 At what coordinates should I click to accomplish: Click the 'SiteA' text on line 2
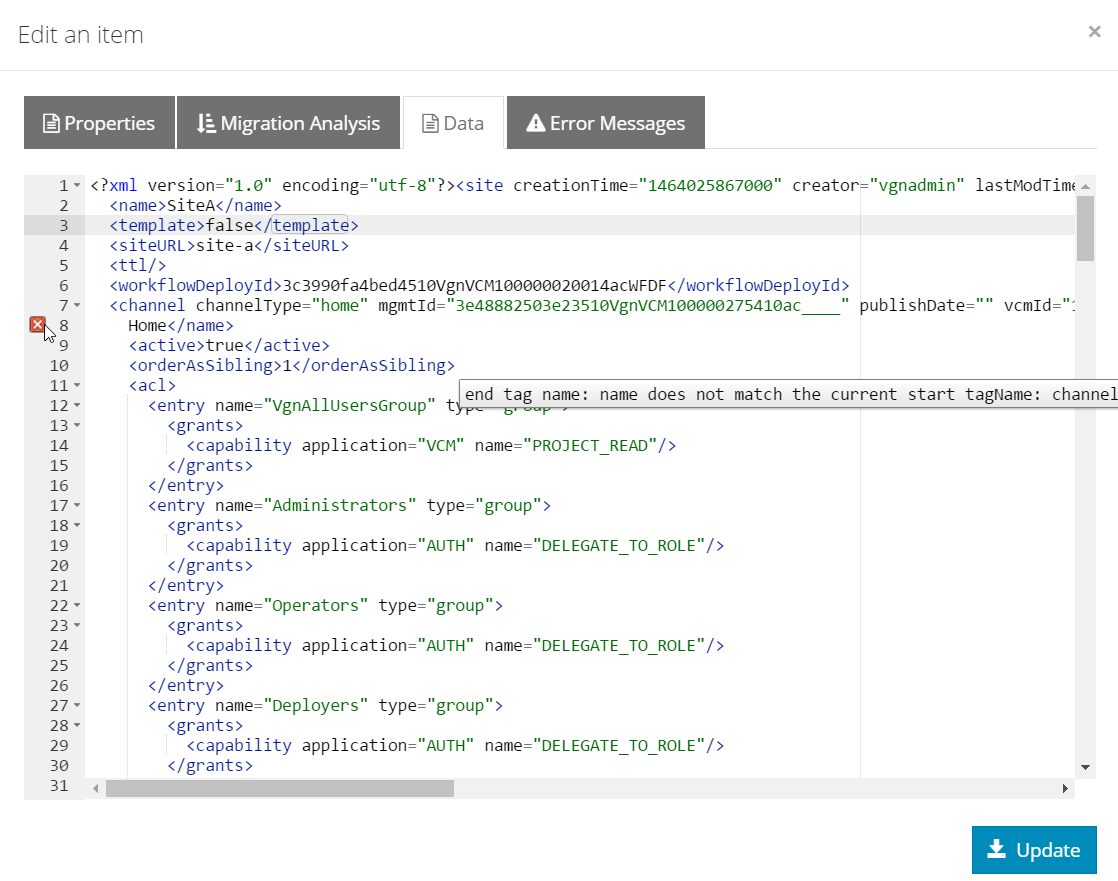pyautogui.click(x=191, y=205)
